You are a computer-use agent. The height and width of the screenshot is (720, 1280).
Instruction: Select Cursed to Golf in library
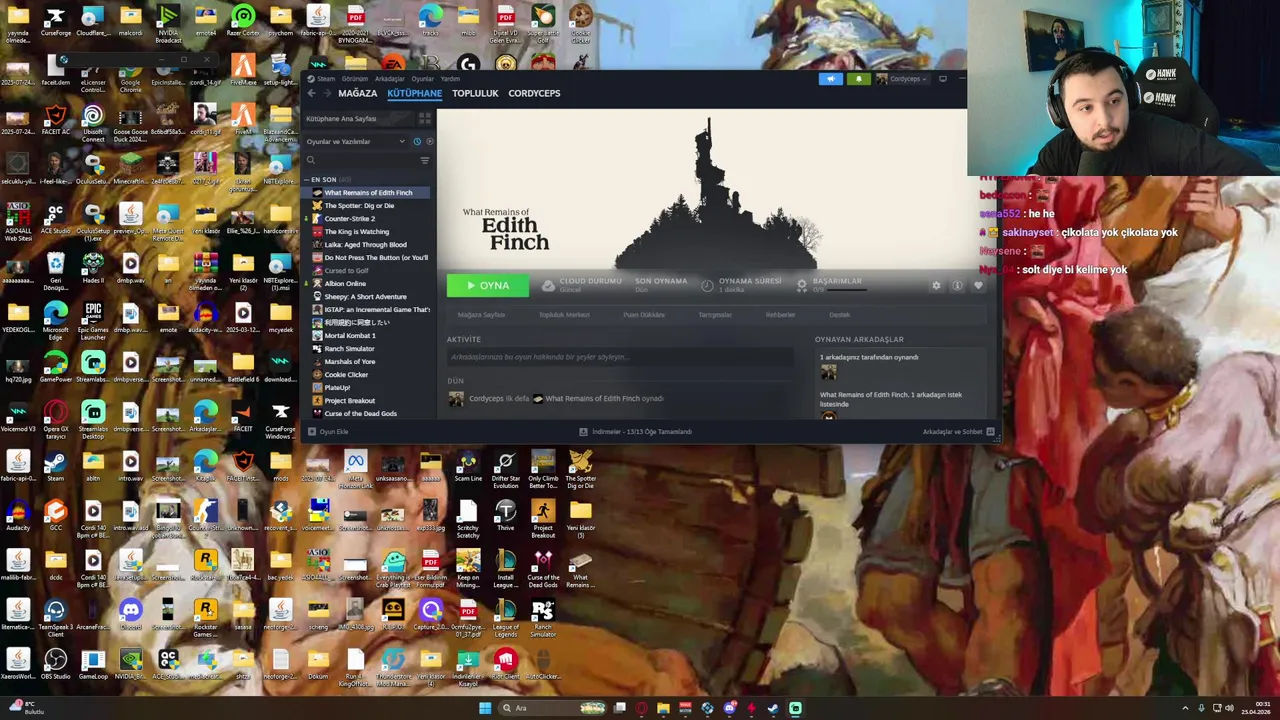pyautogui.click(x=346, y=270)
